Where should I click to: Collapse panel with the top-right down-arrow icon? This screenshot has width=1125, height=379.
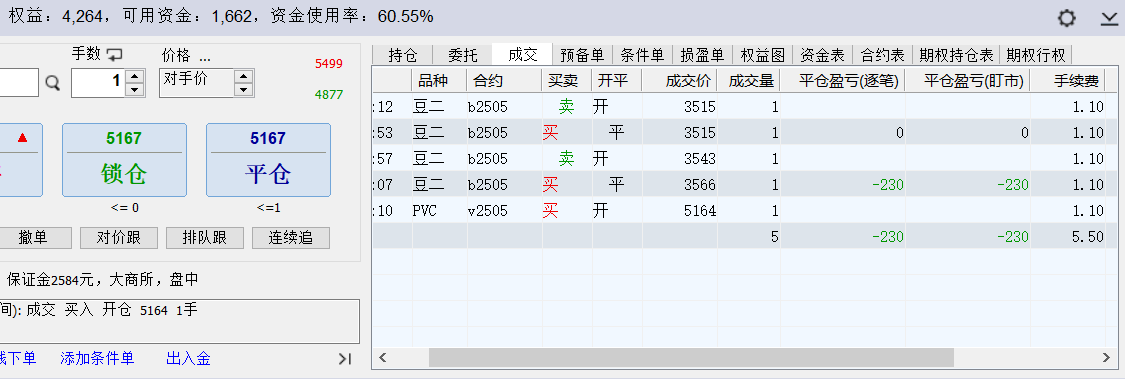[1110, 19]
